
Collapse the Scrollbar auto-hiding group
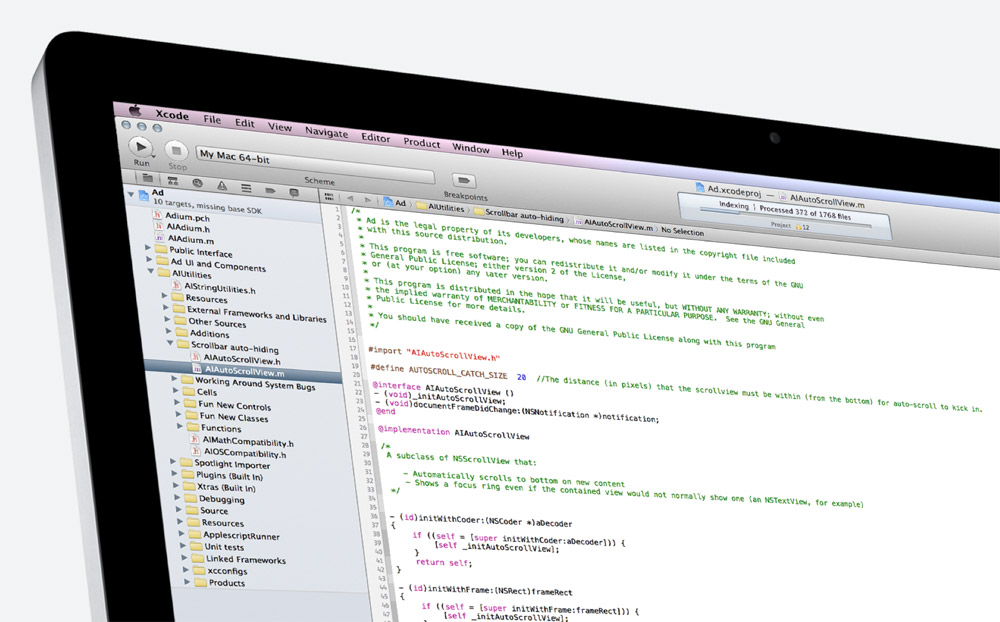point(170,342)
